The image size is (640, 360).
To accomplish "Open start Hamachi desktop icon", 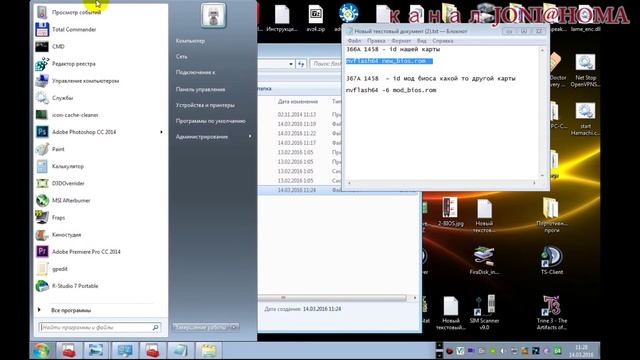I will point(585,119).
